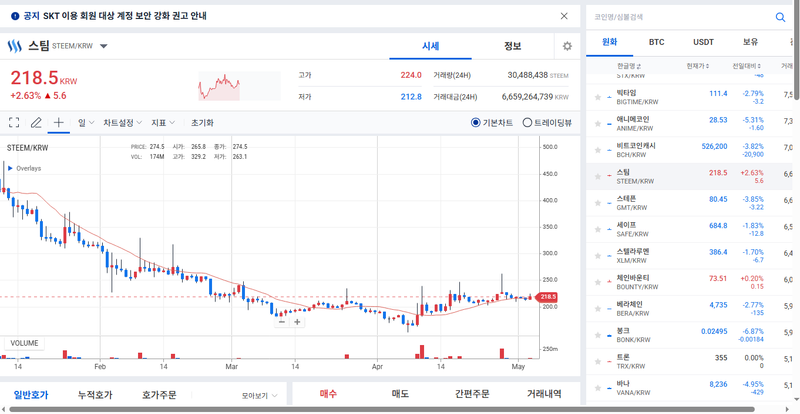Close the SKT notice banner
Screen dimensions: 800x414
[564, 16]
